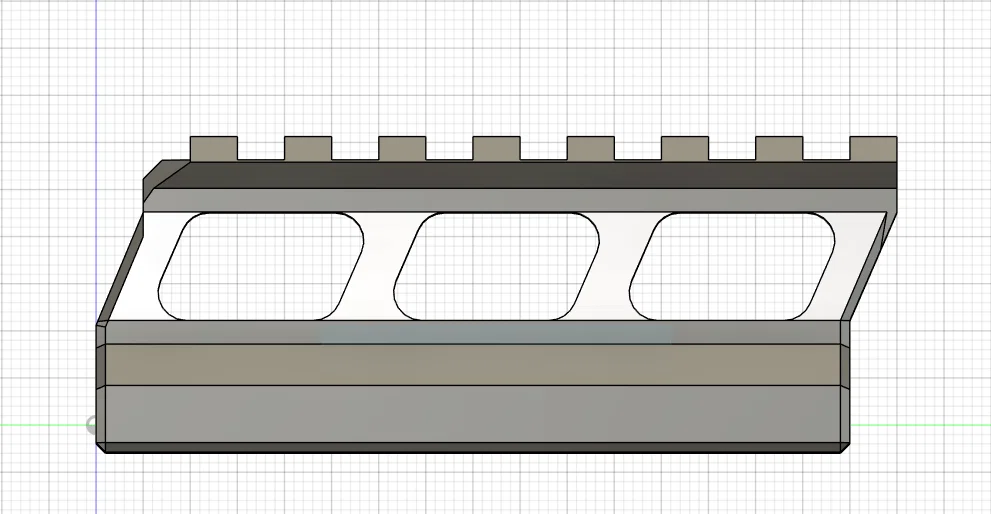Select the wide gray bottom face of the base
Image resolution: width=991 pixels, height=514 pixels.
coord(473,414)
